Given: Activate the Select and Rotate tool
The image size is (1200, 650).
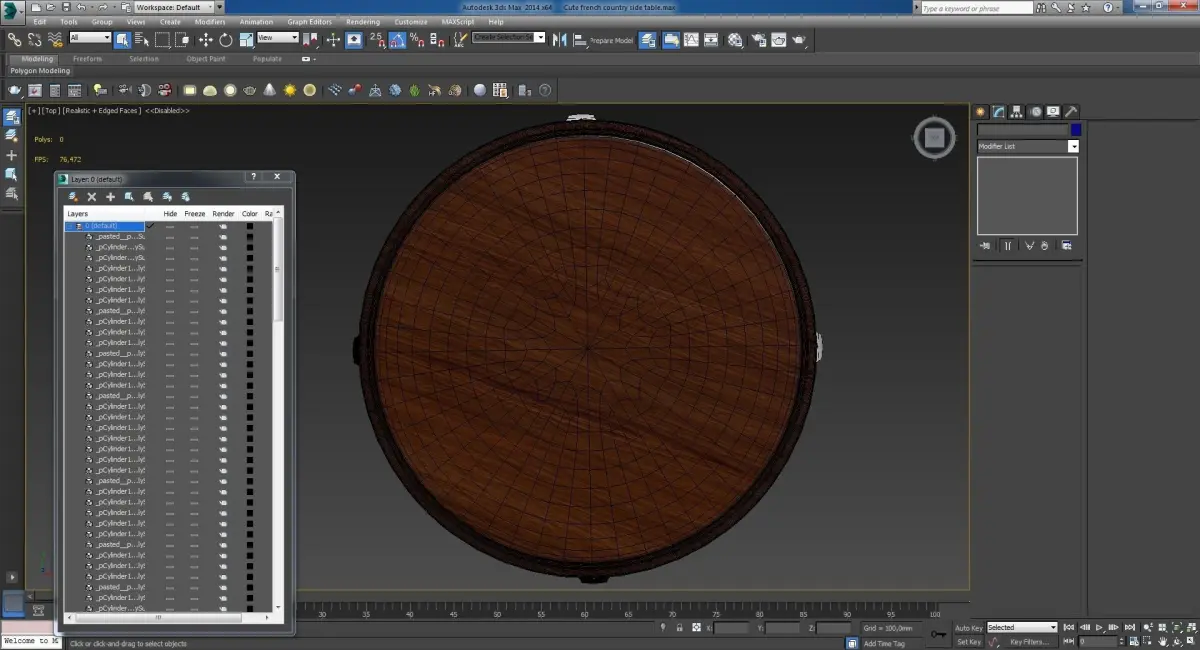Looking at the screenshot, I should [x=226, y=40].
